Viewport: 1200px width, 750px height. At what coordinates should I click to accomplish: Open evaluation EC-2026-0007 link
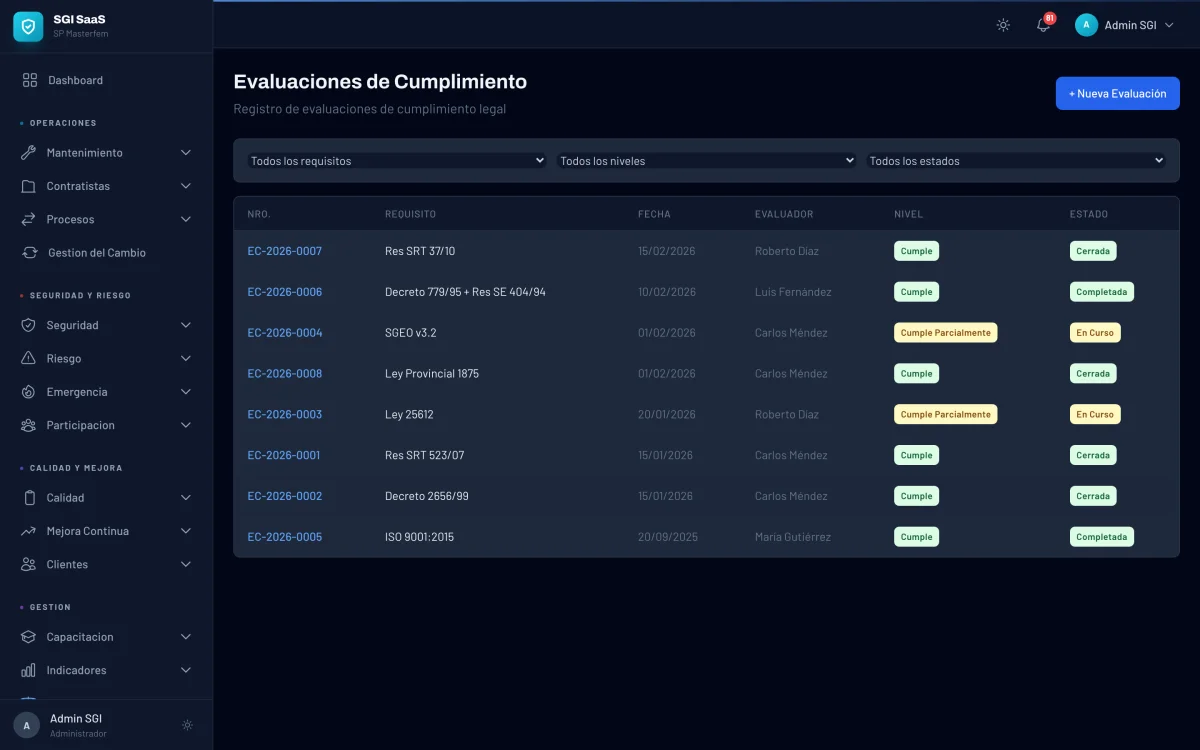click(284, 251)
